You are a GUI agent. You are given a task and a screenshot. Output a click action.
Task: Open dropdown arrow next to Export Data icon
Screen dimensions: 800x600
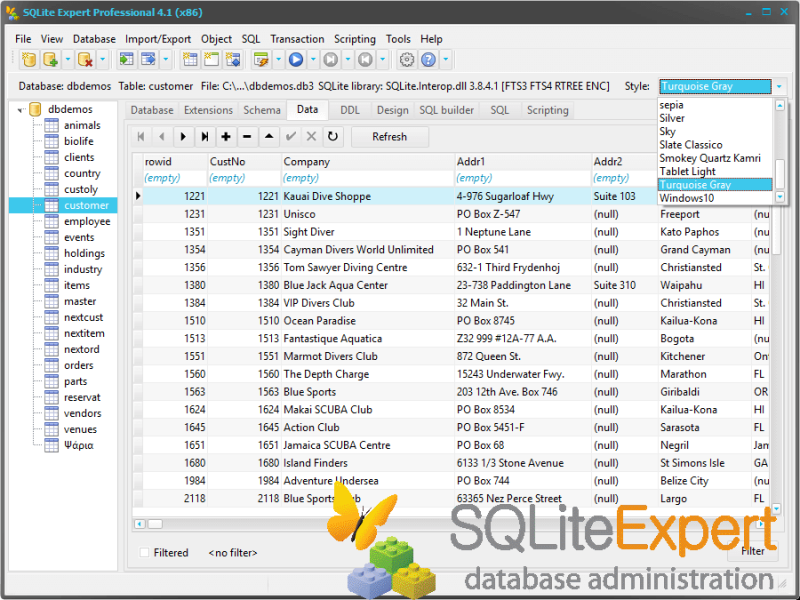(165, 60)
